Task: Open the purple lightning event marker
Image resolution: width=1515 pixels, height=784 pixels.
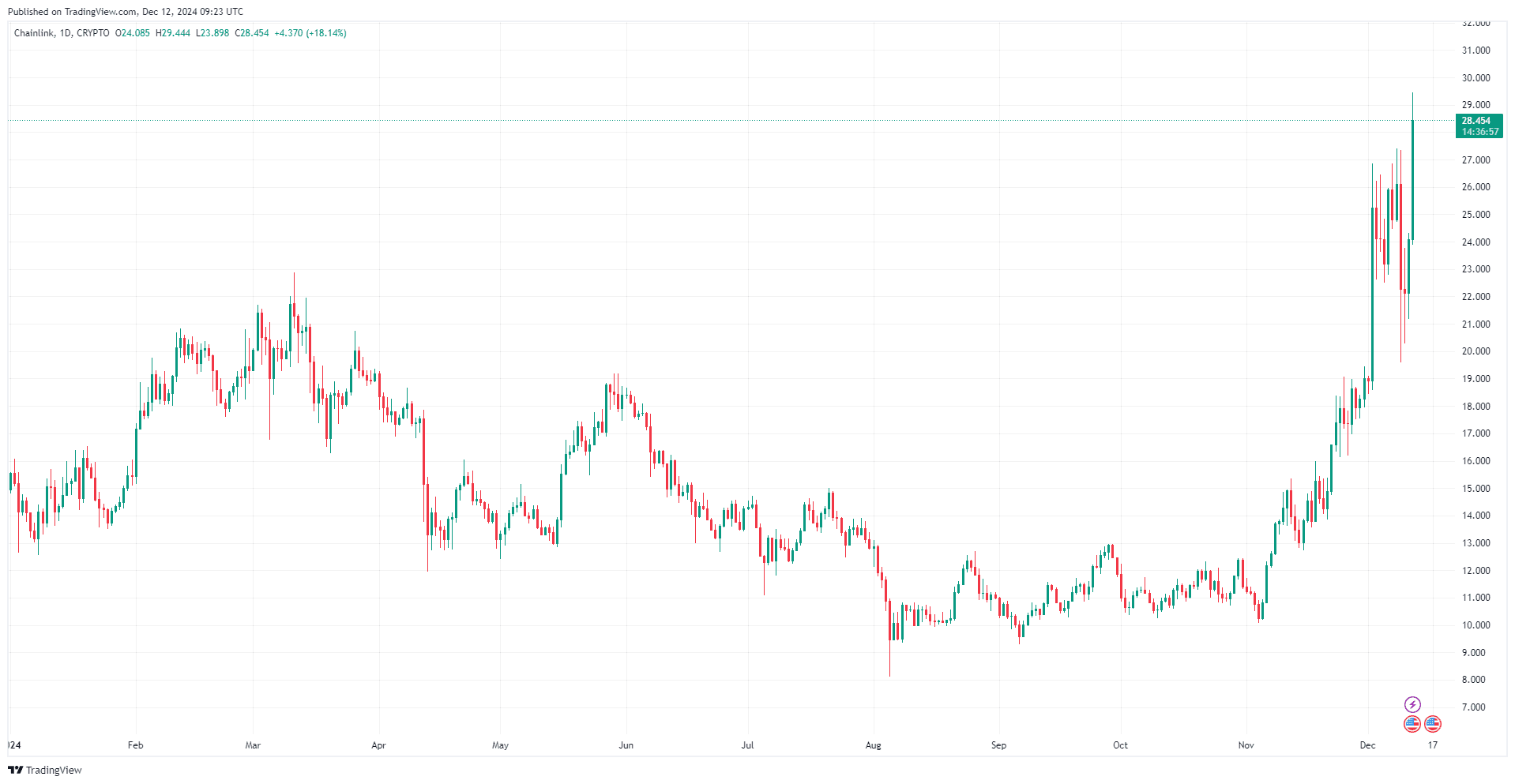Action: [x=1412, y=704]
